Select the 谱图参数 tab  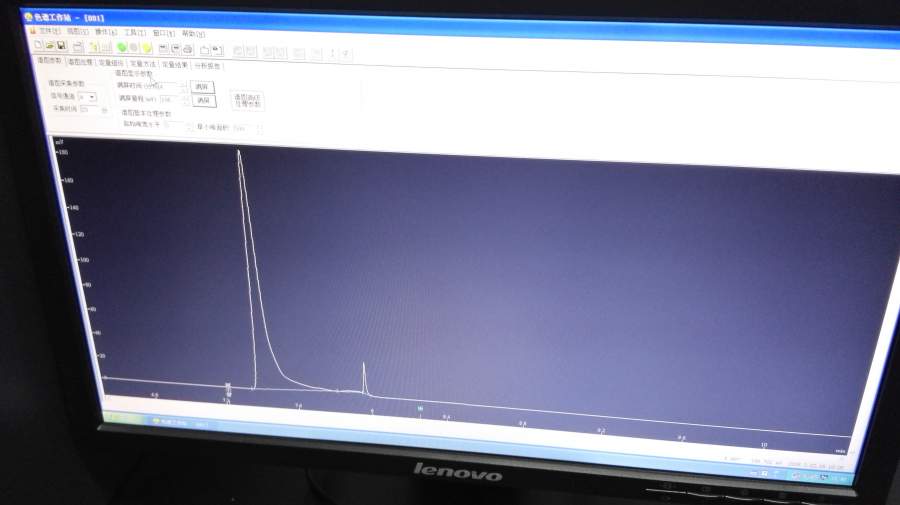(x=49, y=60)
